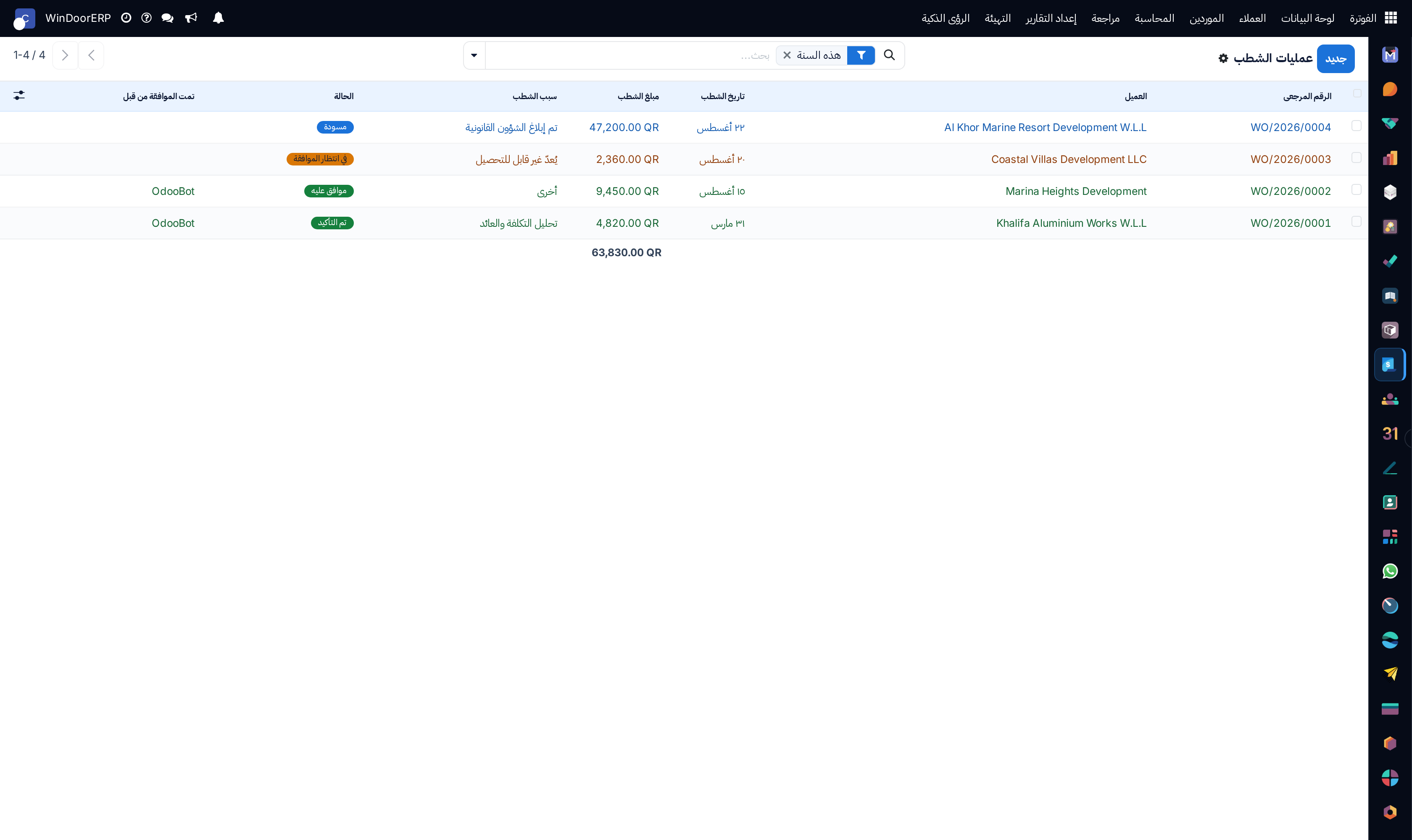
Task: Open the clock activities icon
Action: tap(126, 18)
